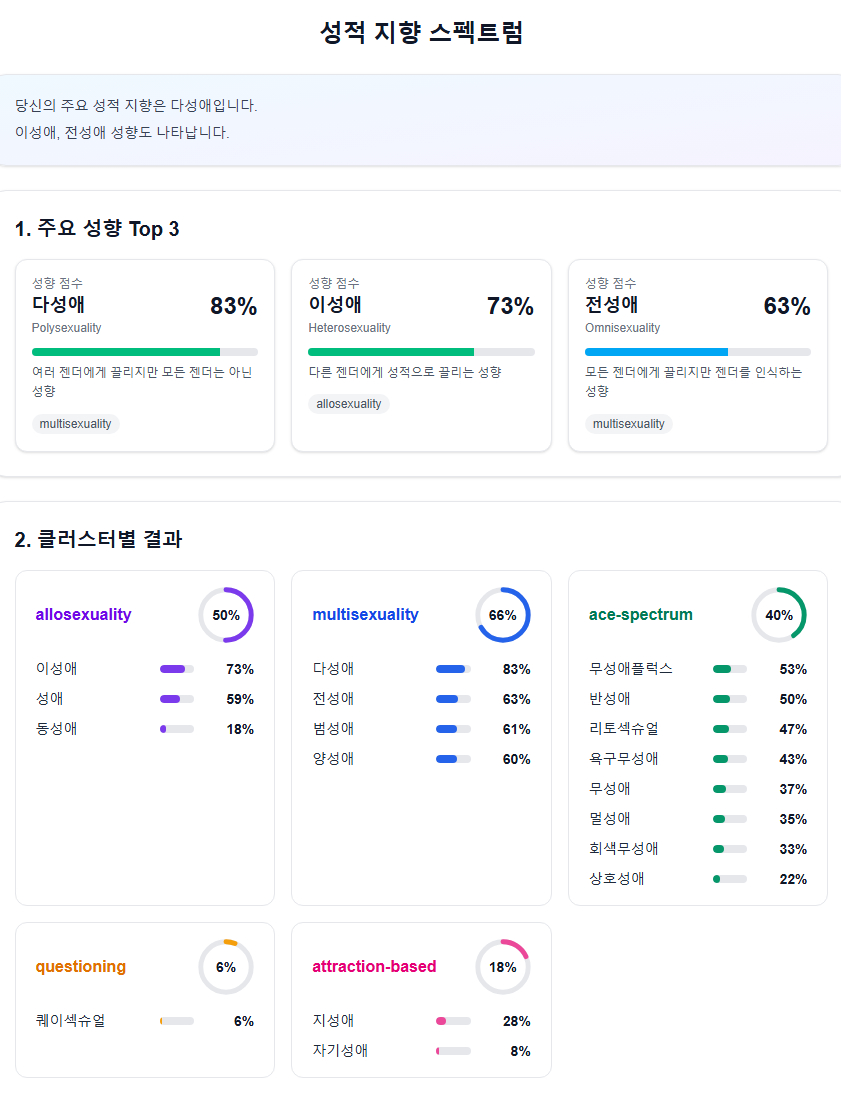Click the 동성애 18% row bar
This screenshot has width=841, height=1099.
(x=177, y=729)
